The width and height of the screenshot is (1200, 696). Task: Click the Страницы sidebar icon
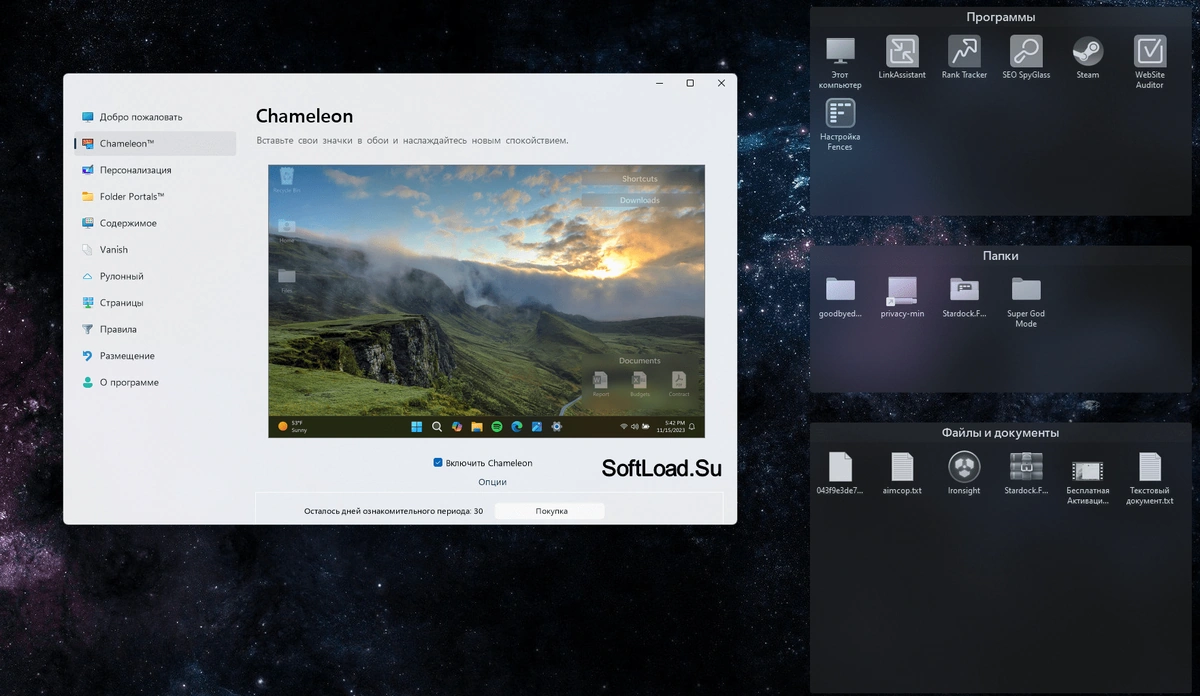88,303
